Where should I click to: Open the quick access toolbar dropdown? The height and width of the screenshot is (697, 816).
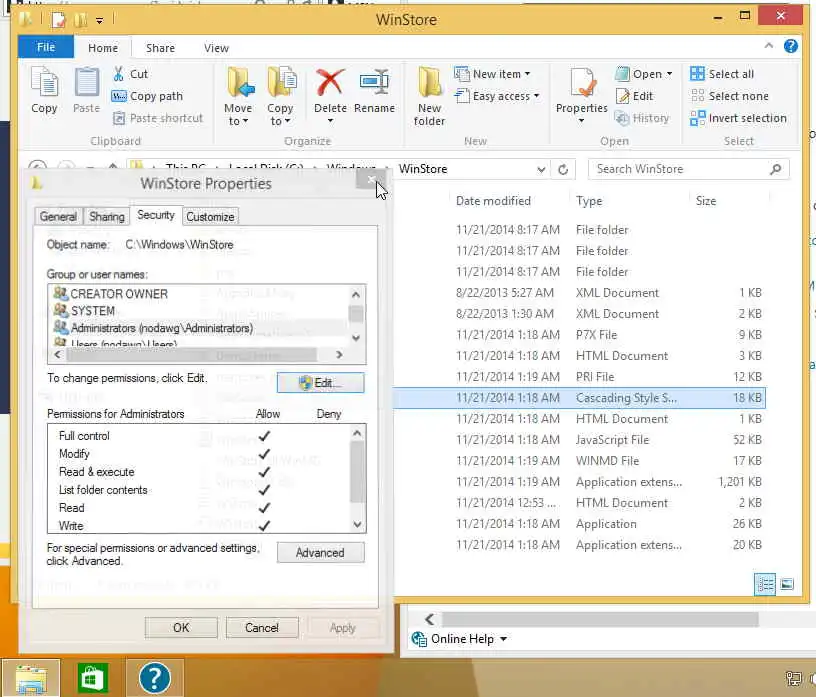99,20
